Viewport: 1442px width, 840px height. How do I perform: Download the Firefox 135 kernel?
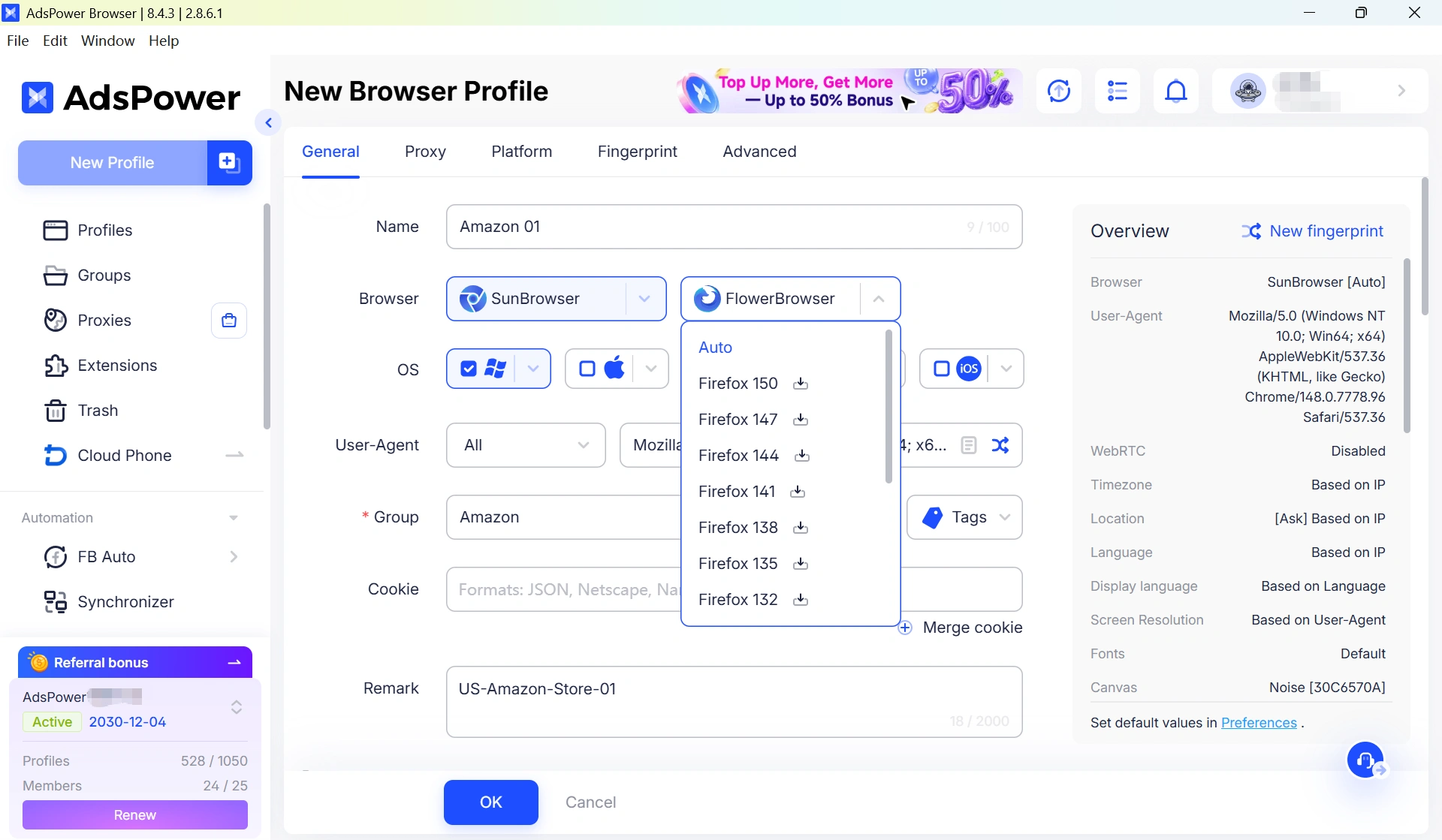click(x=801, y=564)
